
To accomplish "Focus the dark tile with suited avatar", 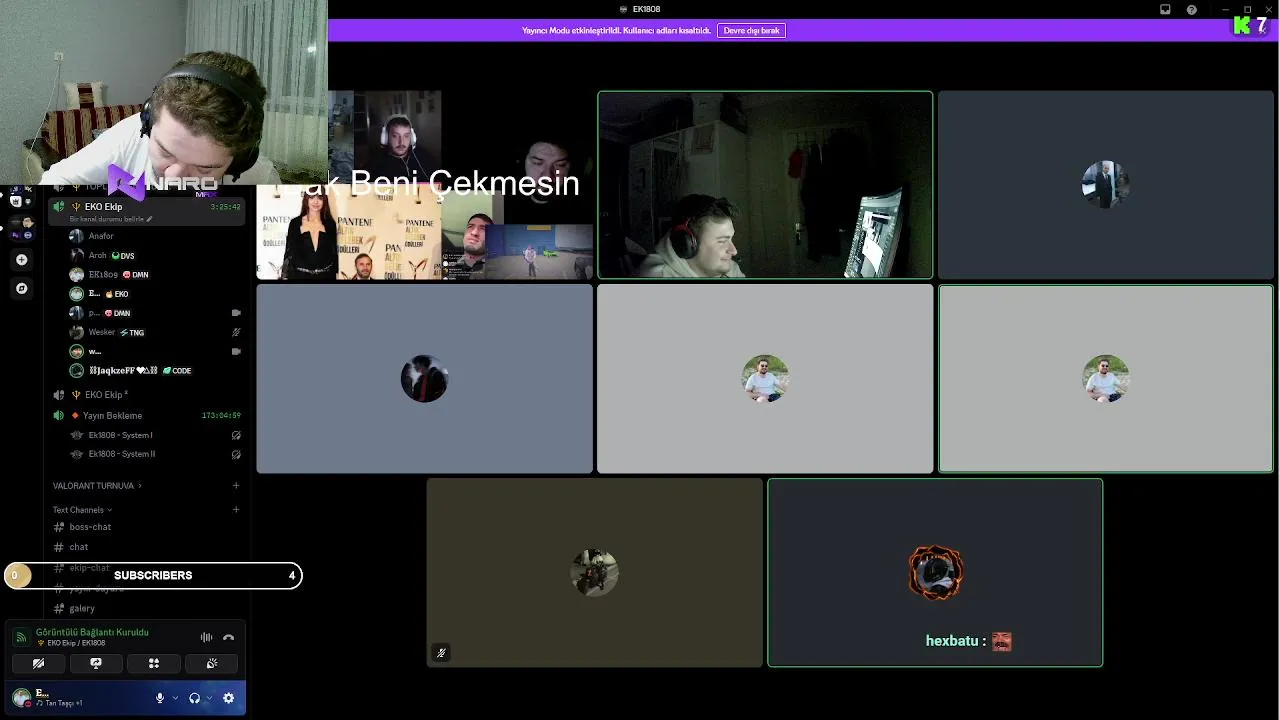I will coord(1105,185).
